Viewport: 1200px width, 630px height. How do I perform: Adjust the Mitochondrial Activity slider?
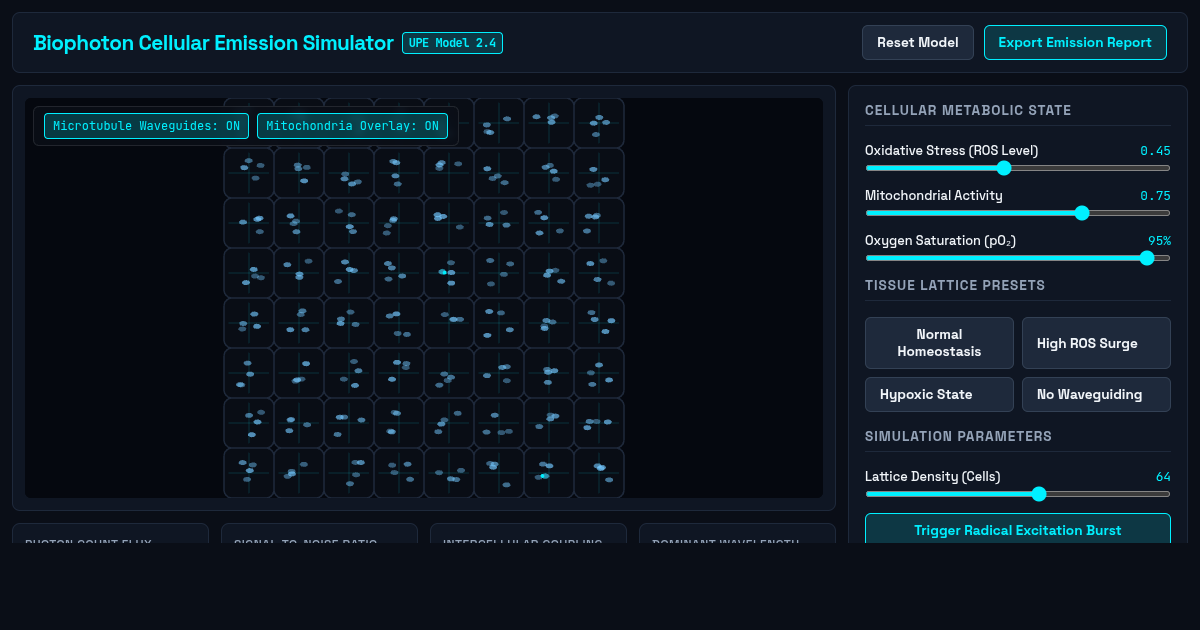click(x=1017, y=213)
